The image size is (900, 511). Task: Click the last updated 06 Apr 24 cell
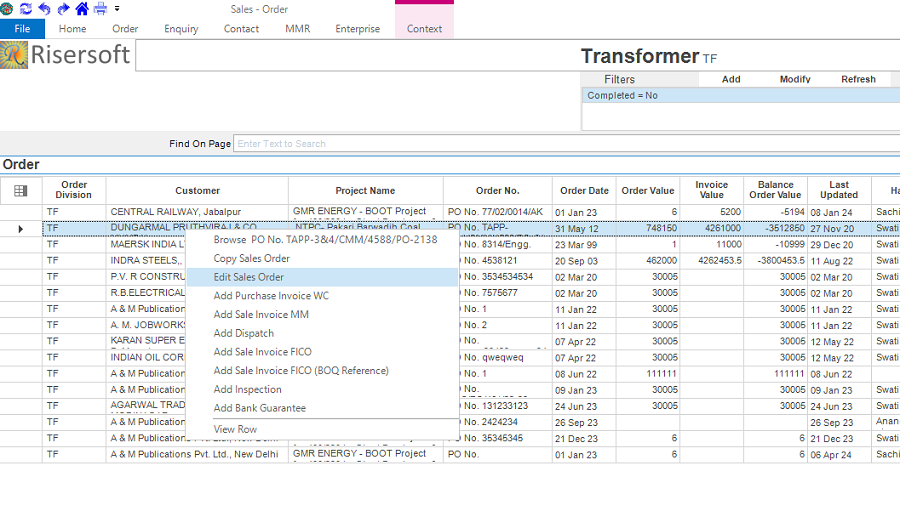(x=839, y=455)
